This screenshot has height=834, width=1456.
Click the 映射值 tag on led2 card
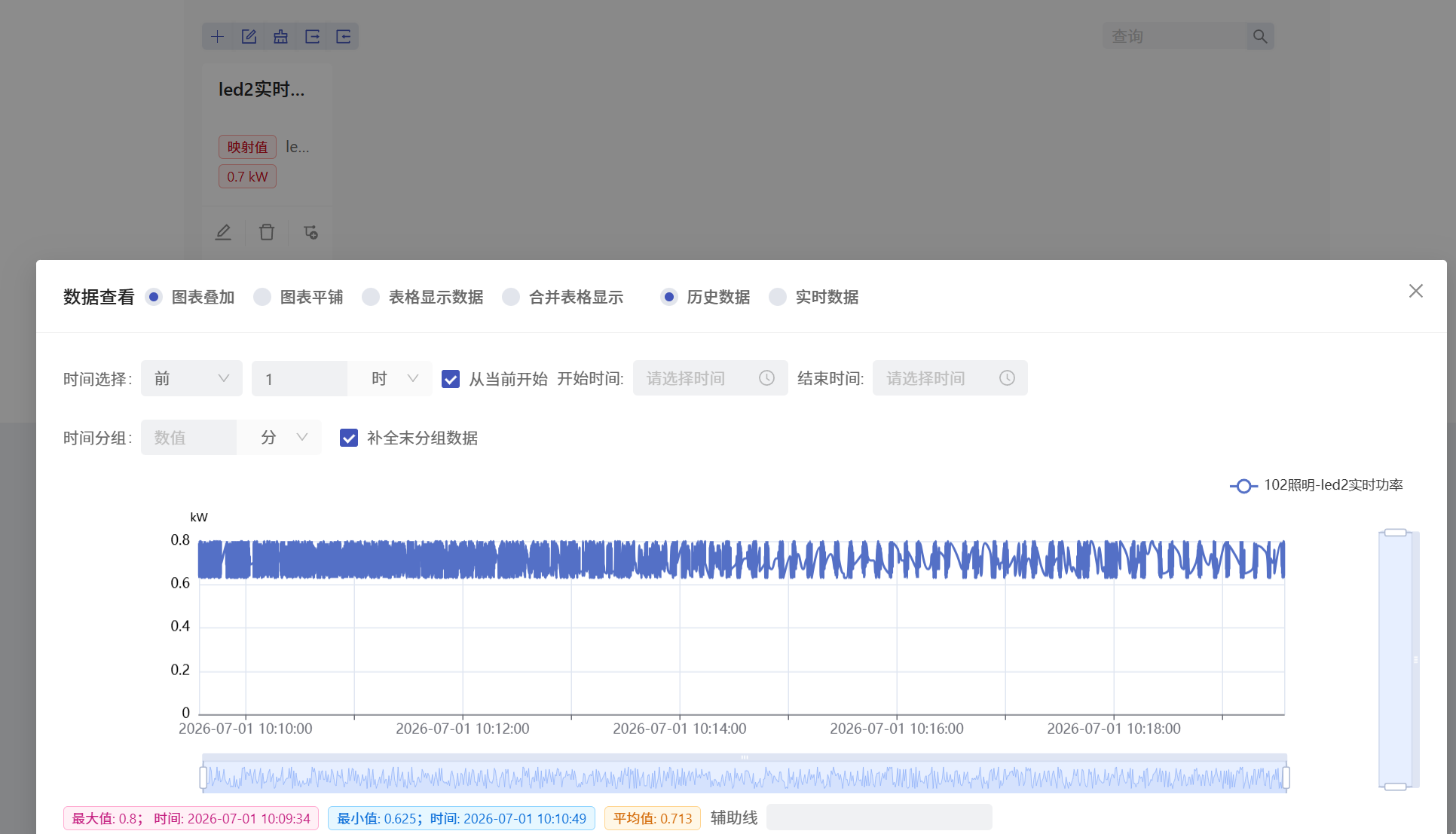247,147
